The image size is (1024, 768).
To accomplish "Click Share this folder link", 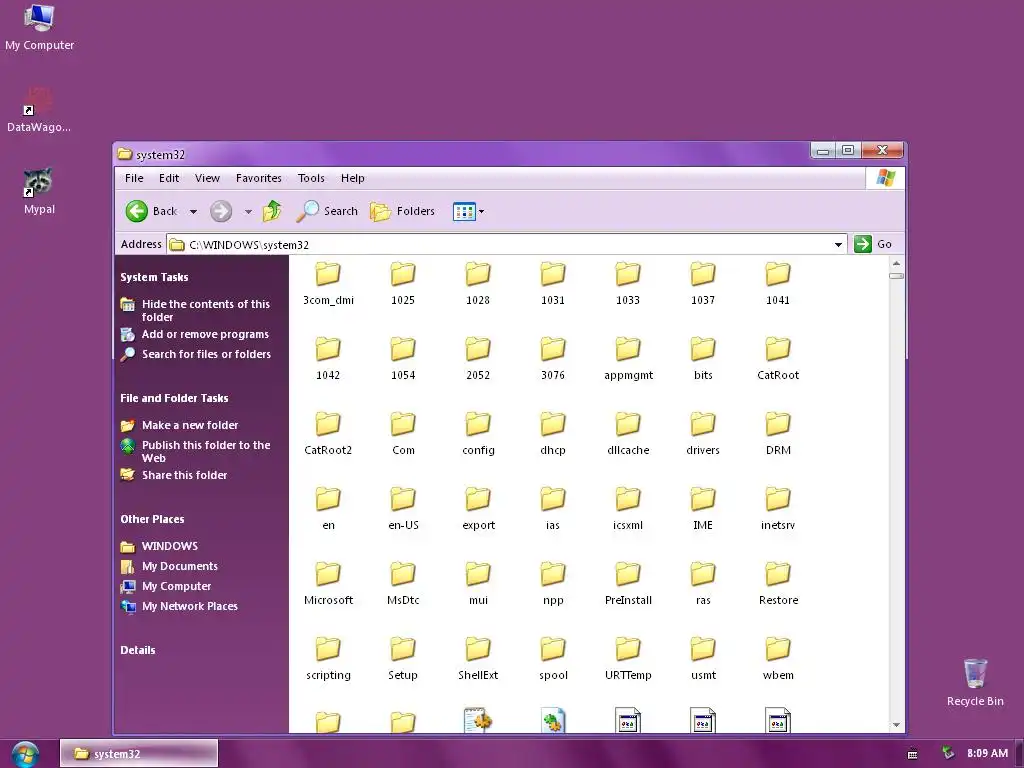I will 184,475.
